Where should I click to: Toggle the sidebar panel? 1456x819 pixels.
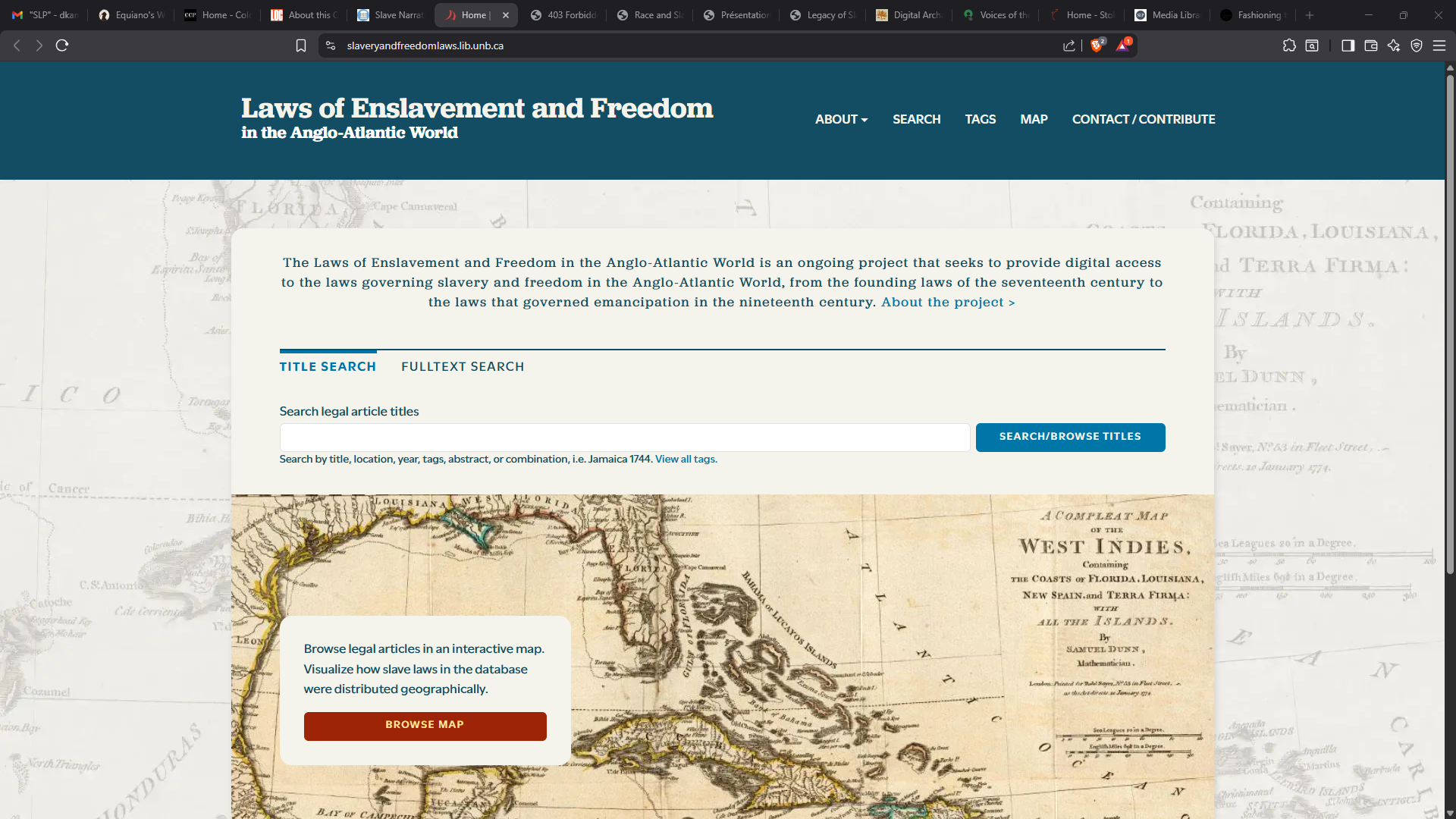point(1348,45)
